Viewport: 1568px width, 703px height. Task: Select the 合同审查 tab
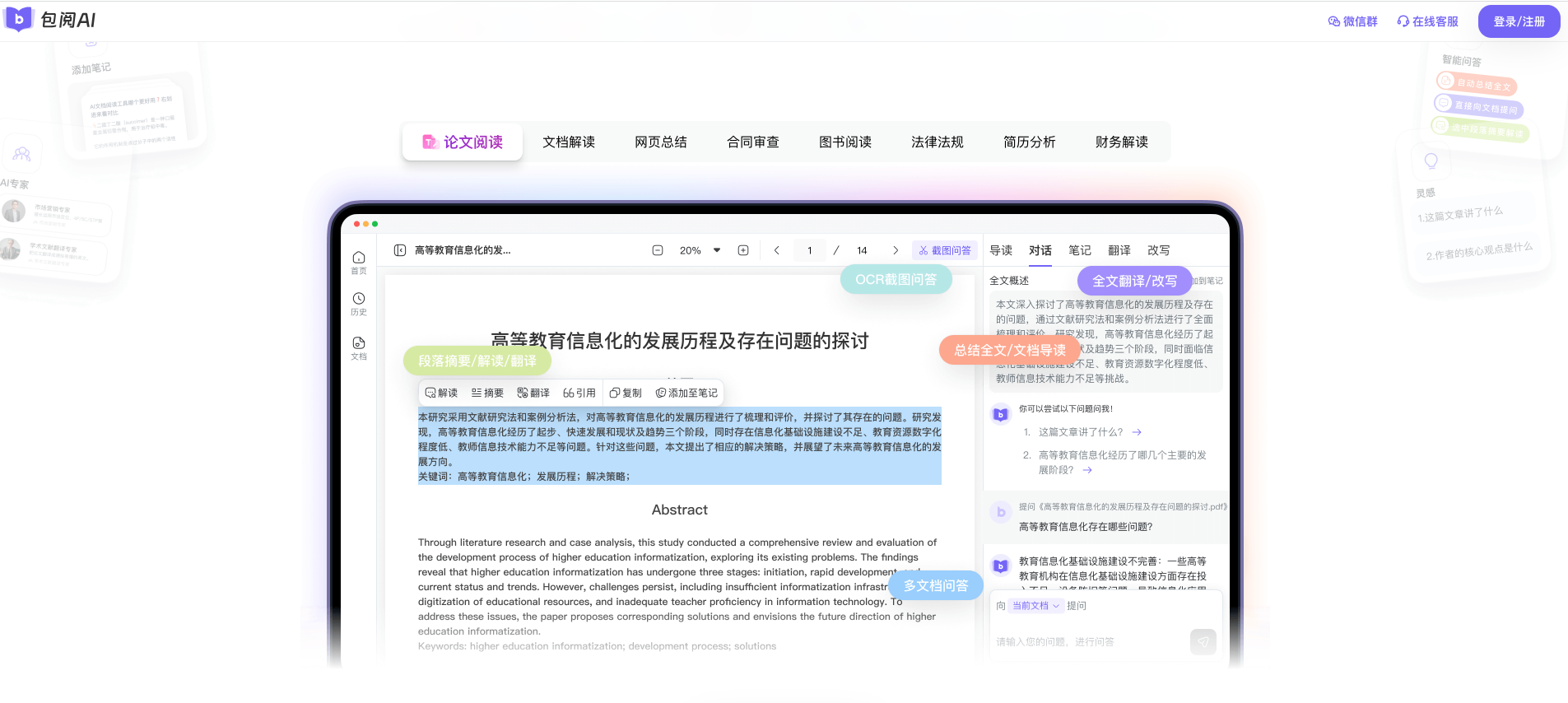point(753,142)
